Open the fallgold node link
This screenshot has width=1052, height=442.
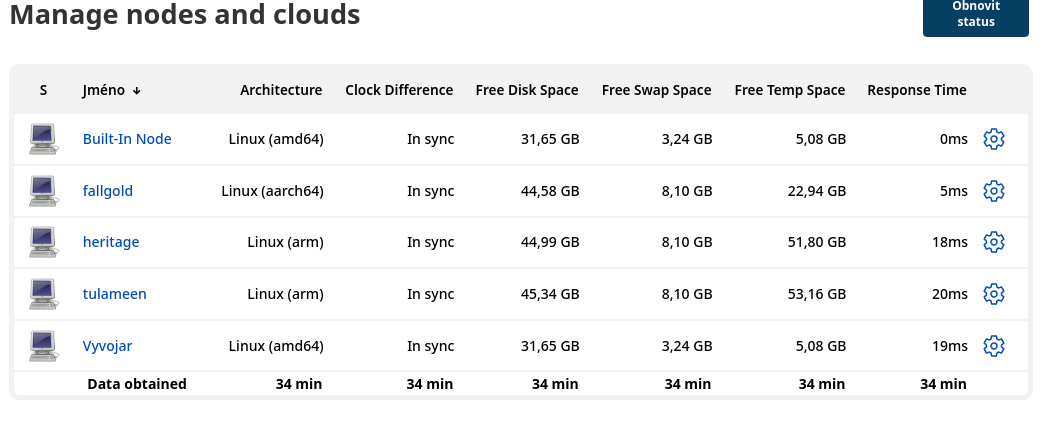coord(108,191)
